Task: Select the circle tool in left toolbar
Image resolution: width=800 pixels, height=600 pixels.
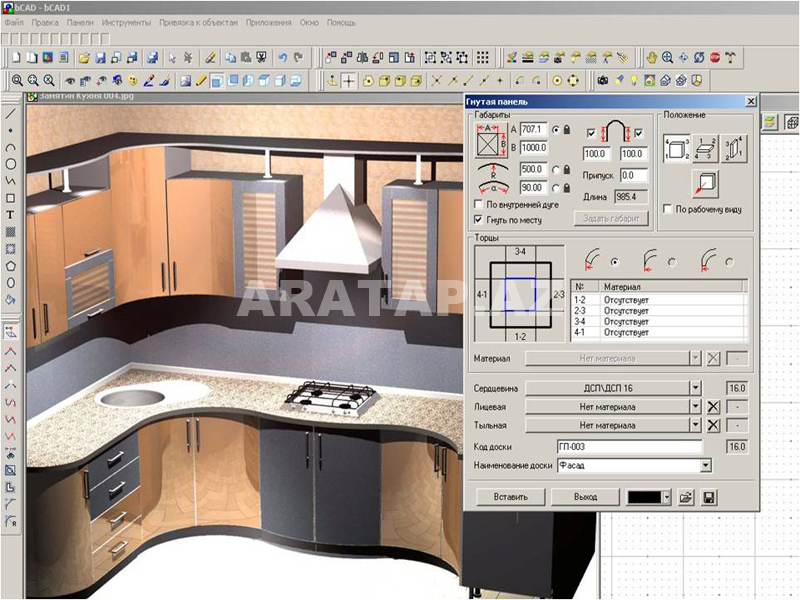Action: 10,164
